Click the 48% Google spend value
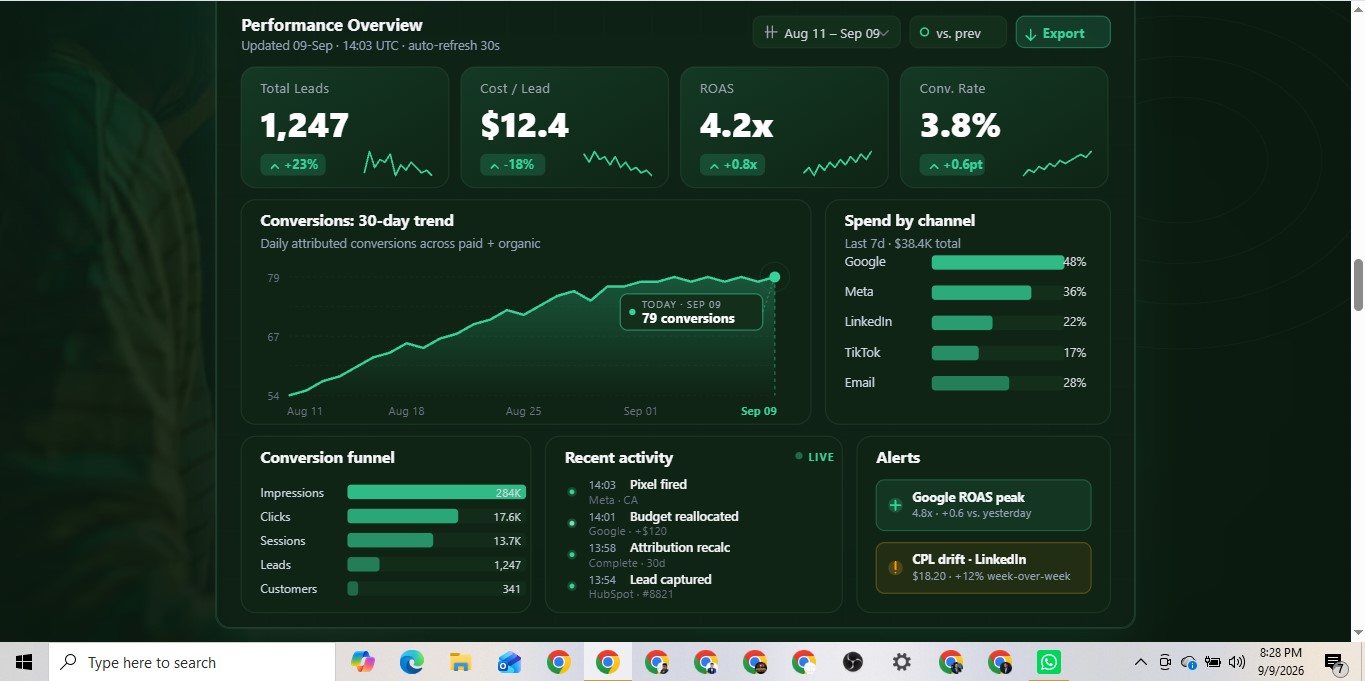 coord(1075,262)
